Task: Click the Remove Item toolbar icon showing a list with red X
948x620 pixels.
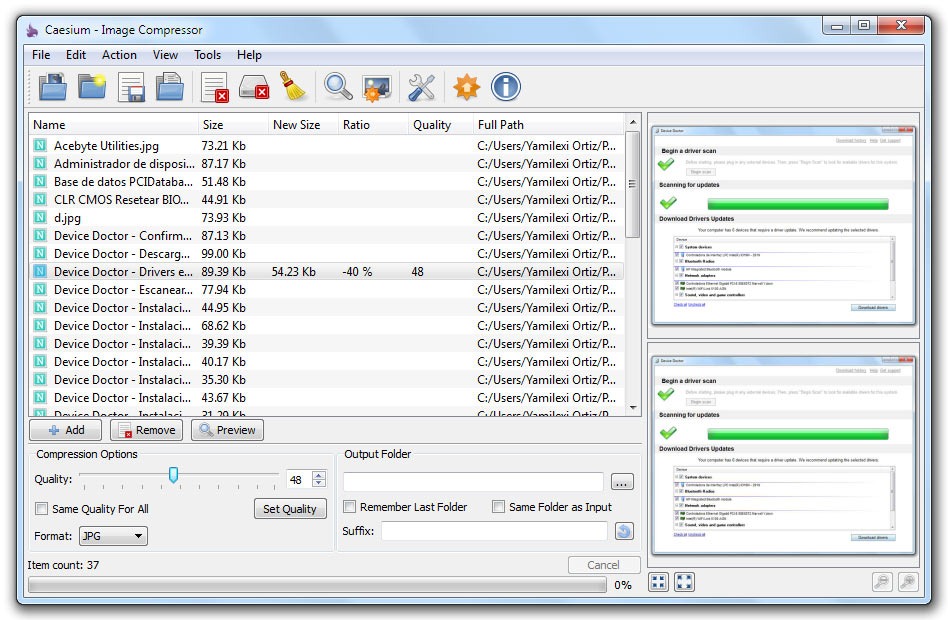Action: point(215,86)
